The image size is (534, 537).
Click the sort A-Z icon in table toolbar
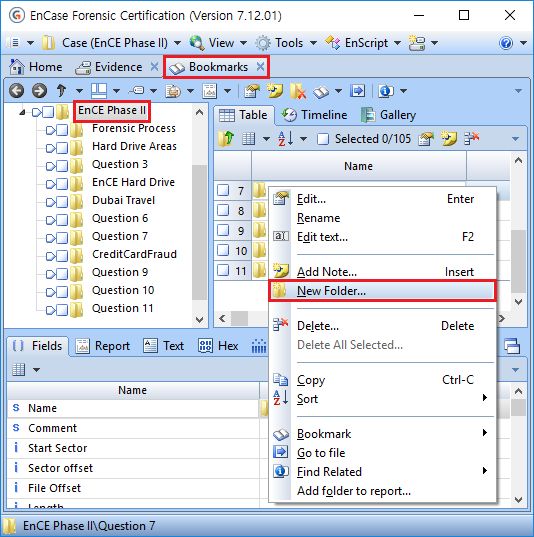coord(285,139)
